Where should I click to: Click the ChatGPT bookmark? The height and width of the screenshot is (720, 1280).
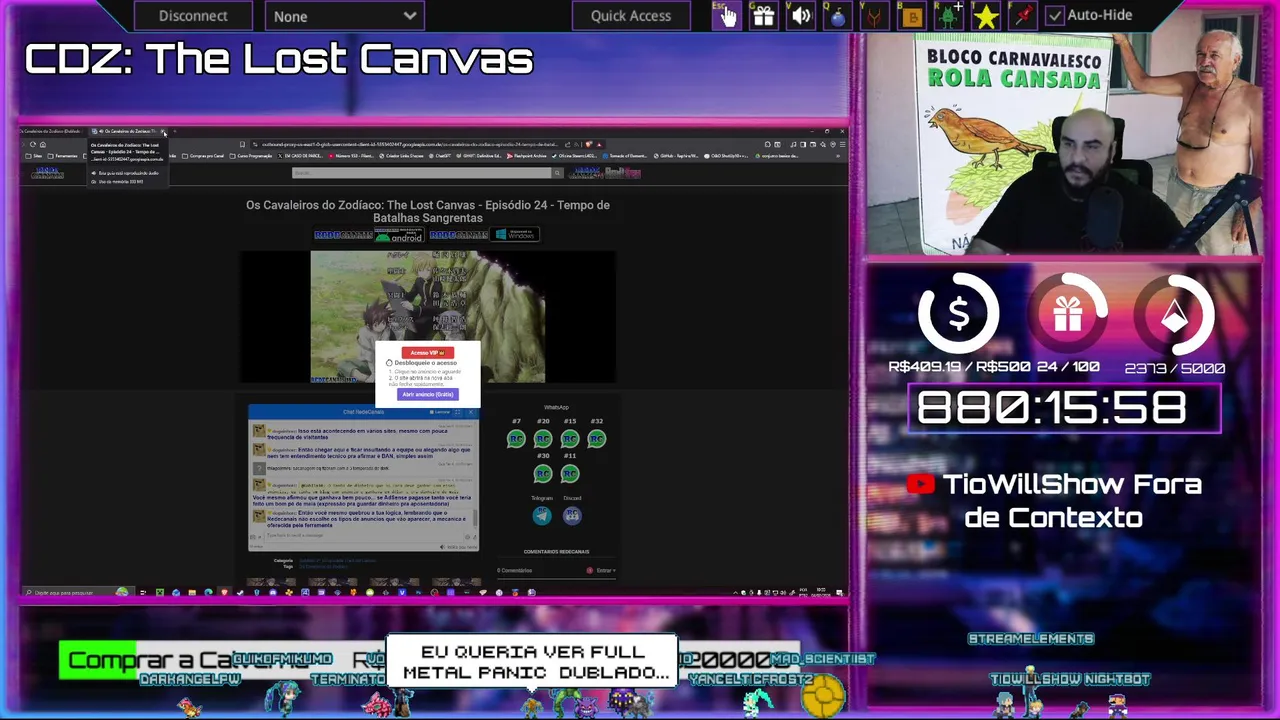click(442, 156)
